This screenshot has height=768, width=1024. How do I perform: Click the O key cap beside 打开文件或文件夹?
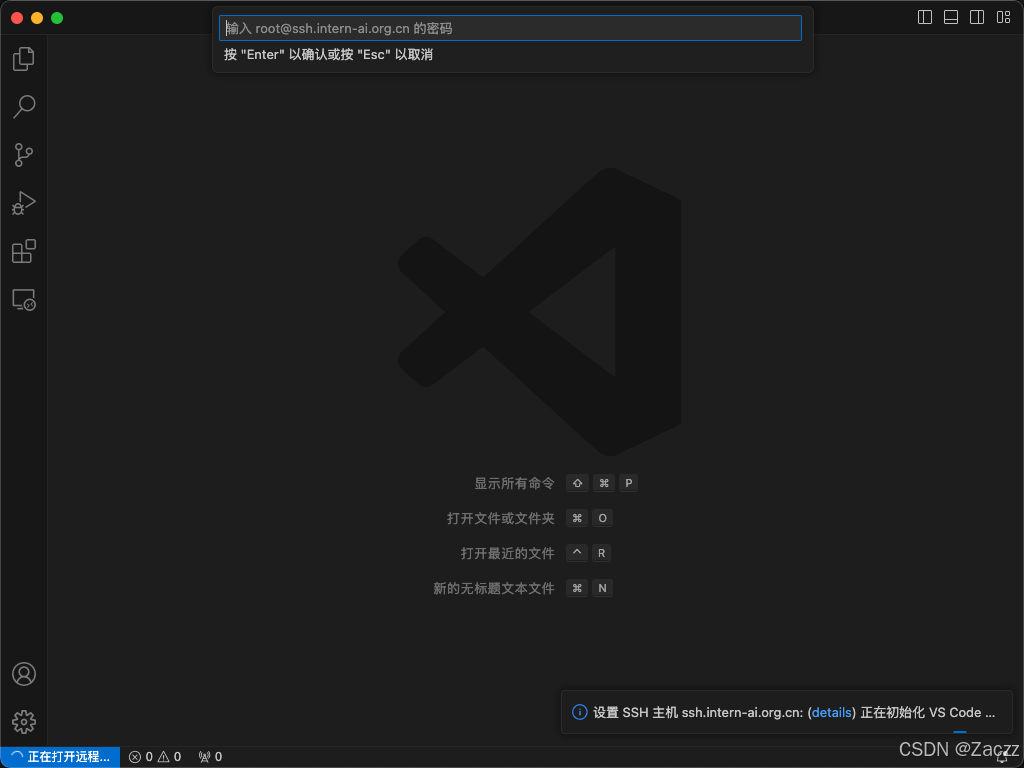(602, 519)
